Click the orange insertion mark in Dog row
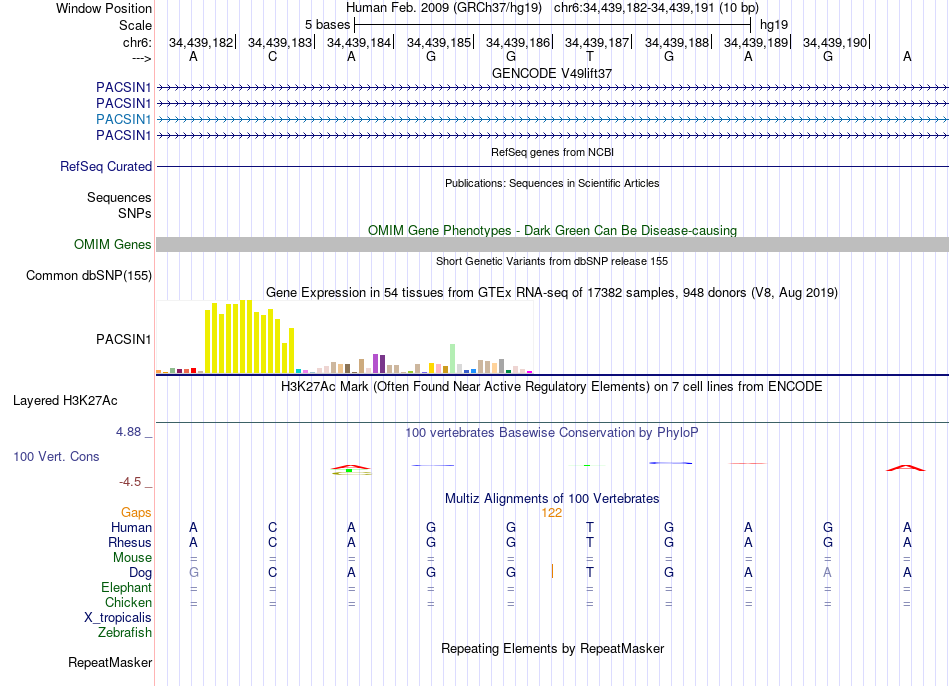950x686 pixels. 552,571
